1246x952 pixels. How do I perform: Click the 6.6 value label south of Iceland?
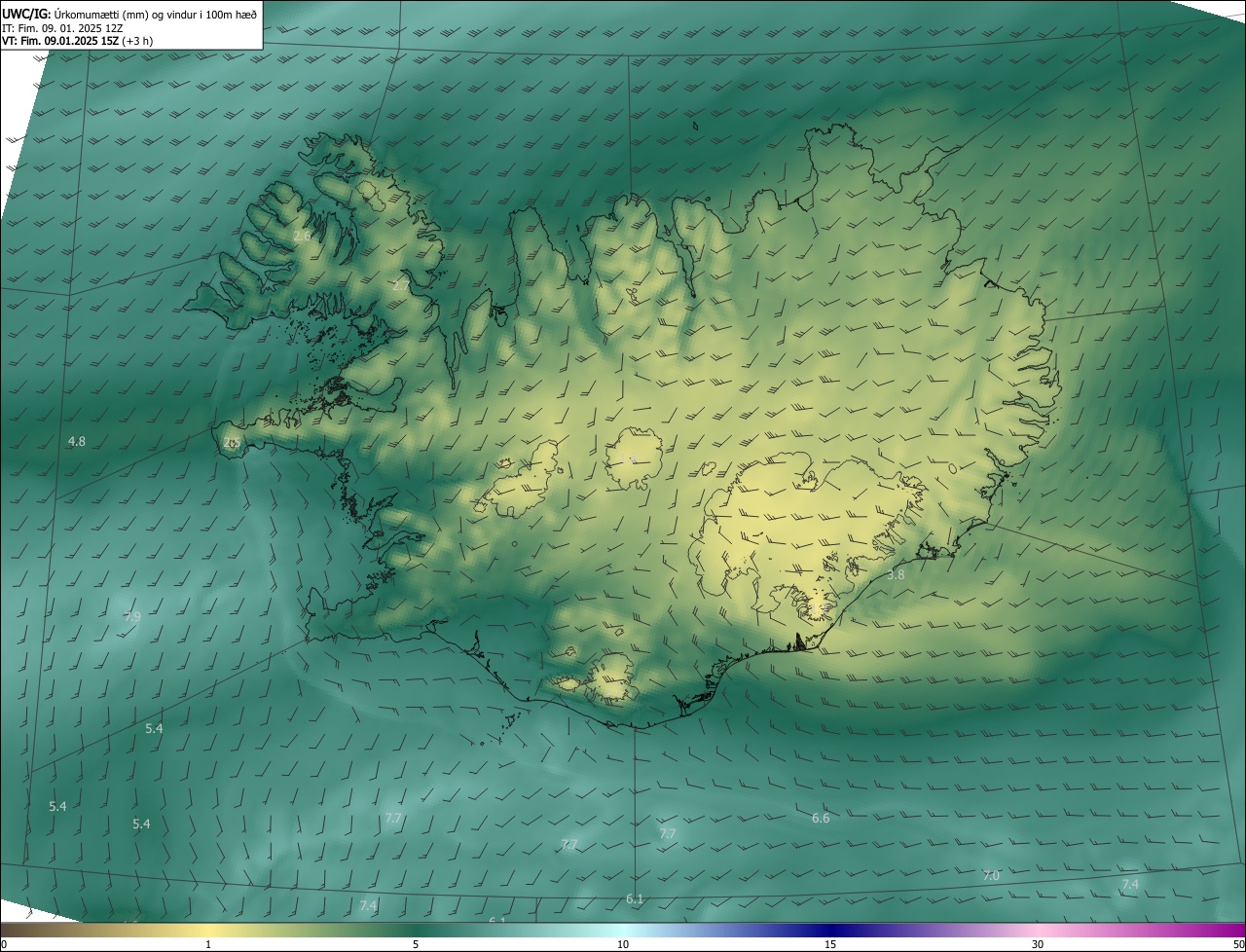click(821, 819)
